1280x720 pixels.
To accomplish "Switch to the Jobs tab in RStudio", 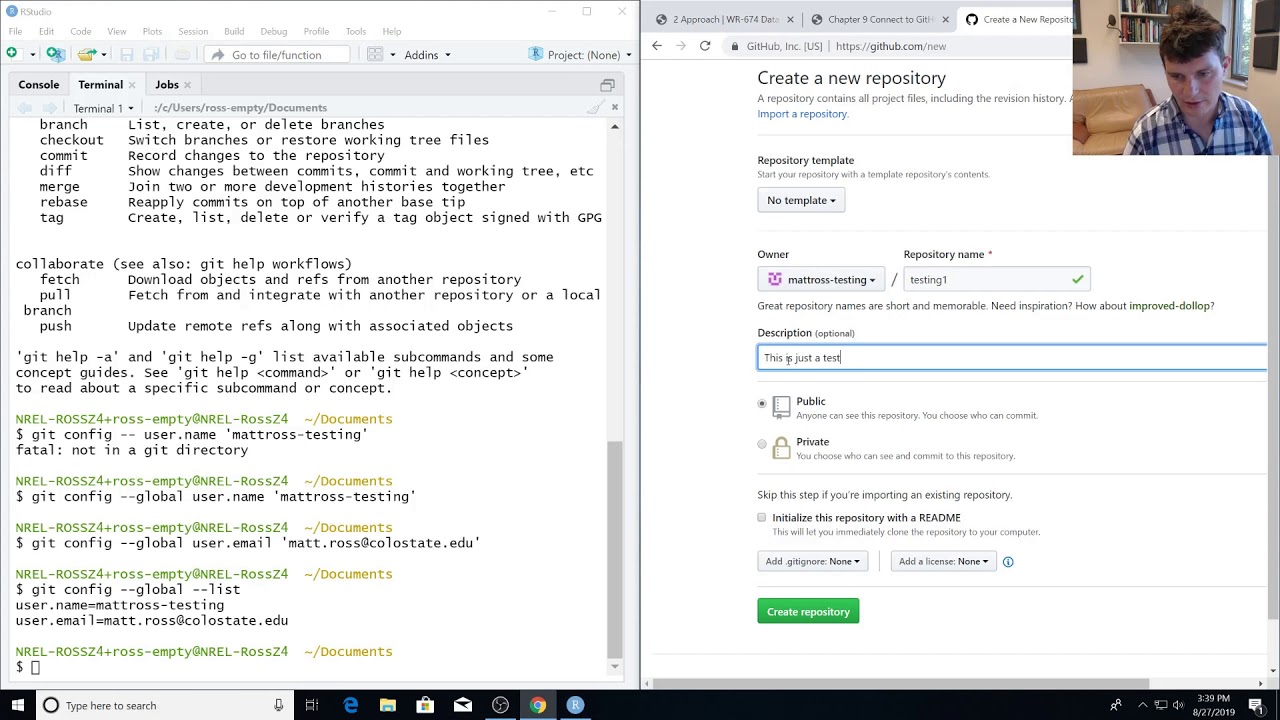I will click(167, 85).
